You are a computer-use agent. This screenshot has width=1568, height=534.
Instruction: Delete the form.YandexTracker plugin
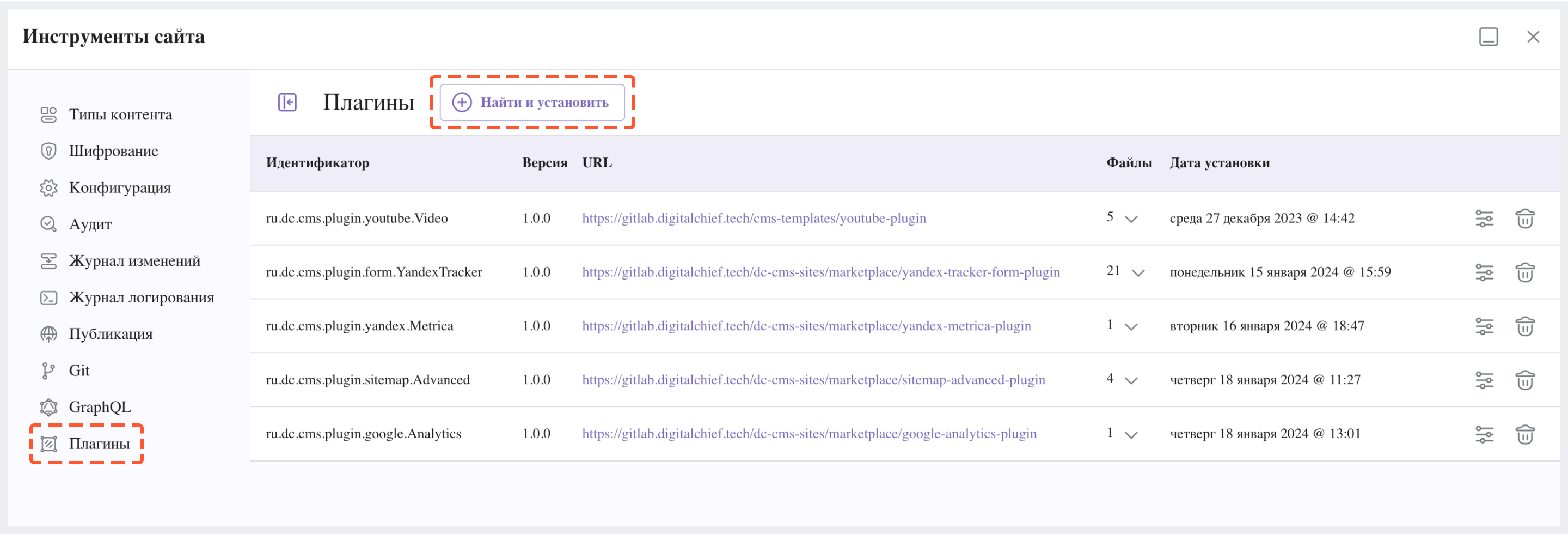pos(1525,272)
